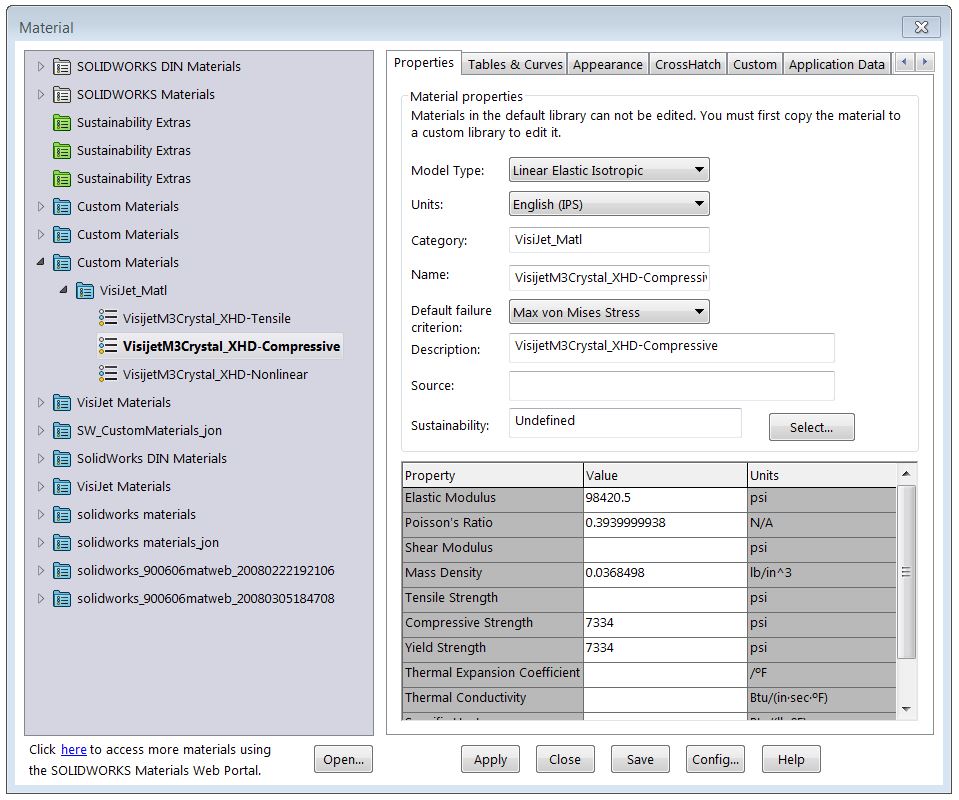The image size is (959, 800).
Task: Click the lb/in^3 units cell
Action: coord(822,573)
